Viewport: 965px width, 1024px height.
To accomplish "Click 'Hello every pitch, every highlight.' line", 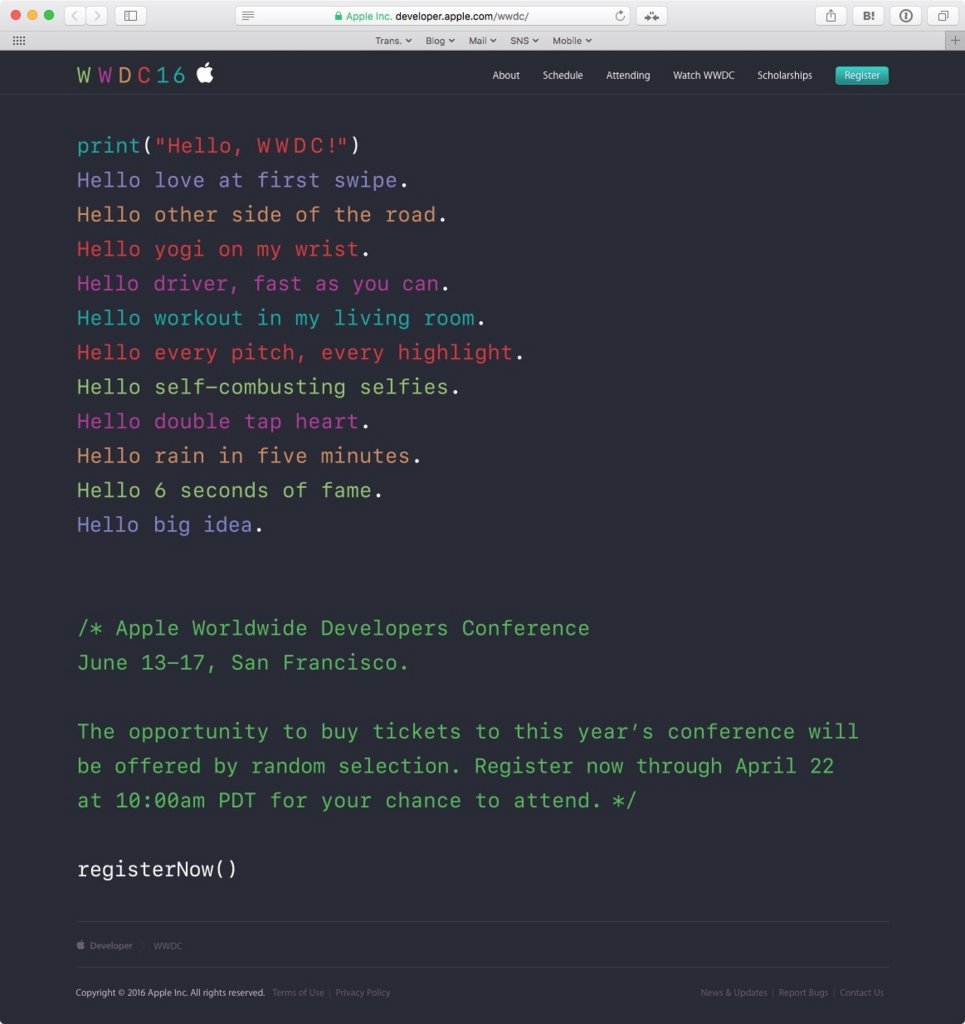I will point(300,353).
